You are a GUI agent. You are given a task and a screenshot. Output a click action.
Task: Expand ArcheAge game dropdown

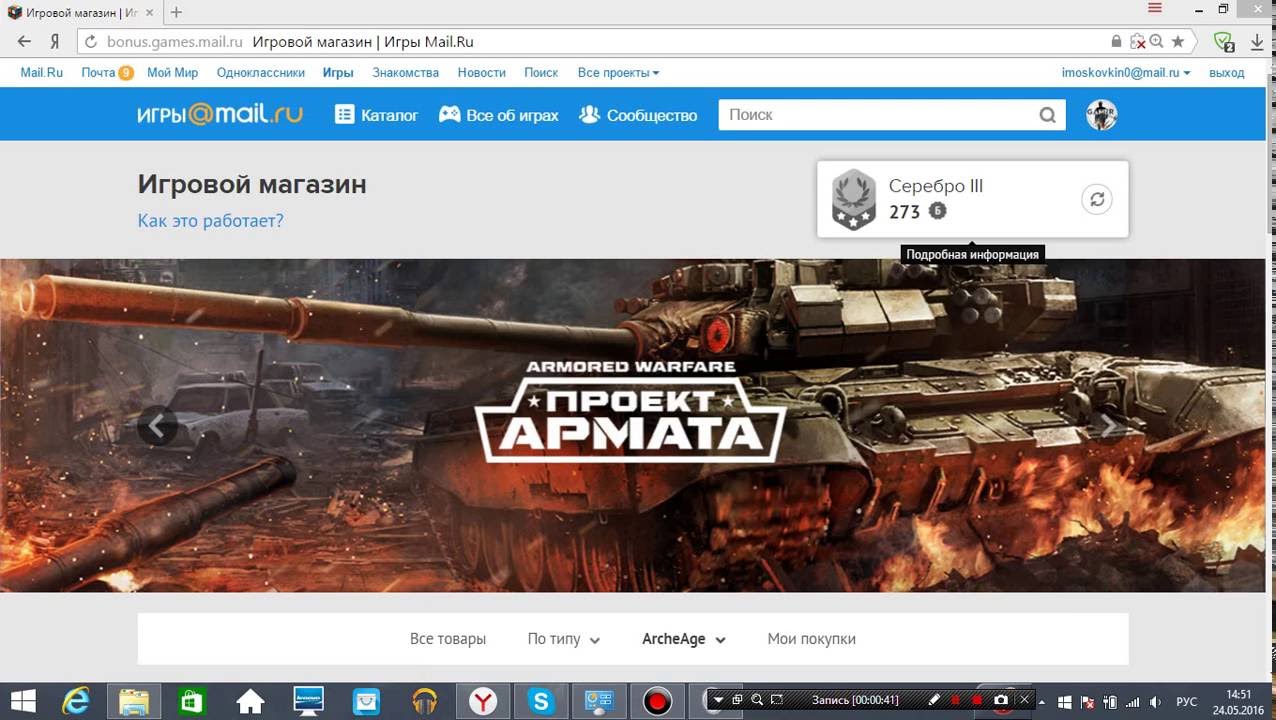[684, 639]
